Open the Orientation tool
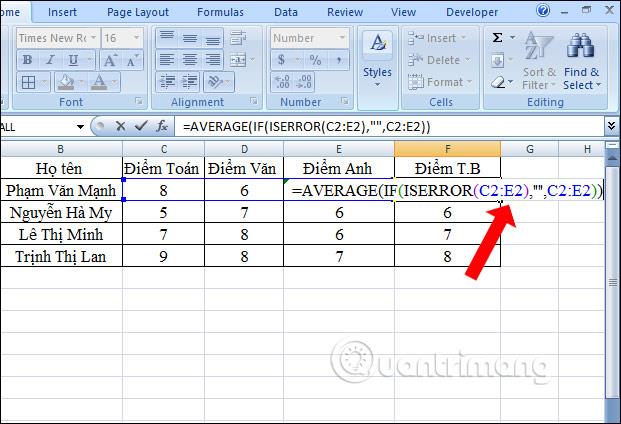 coord(215,82)
